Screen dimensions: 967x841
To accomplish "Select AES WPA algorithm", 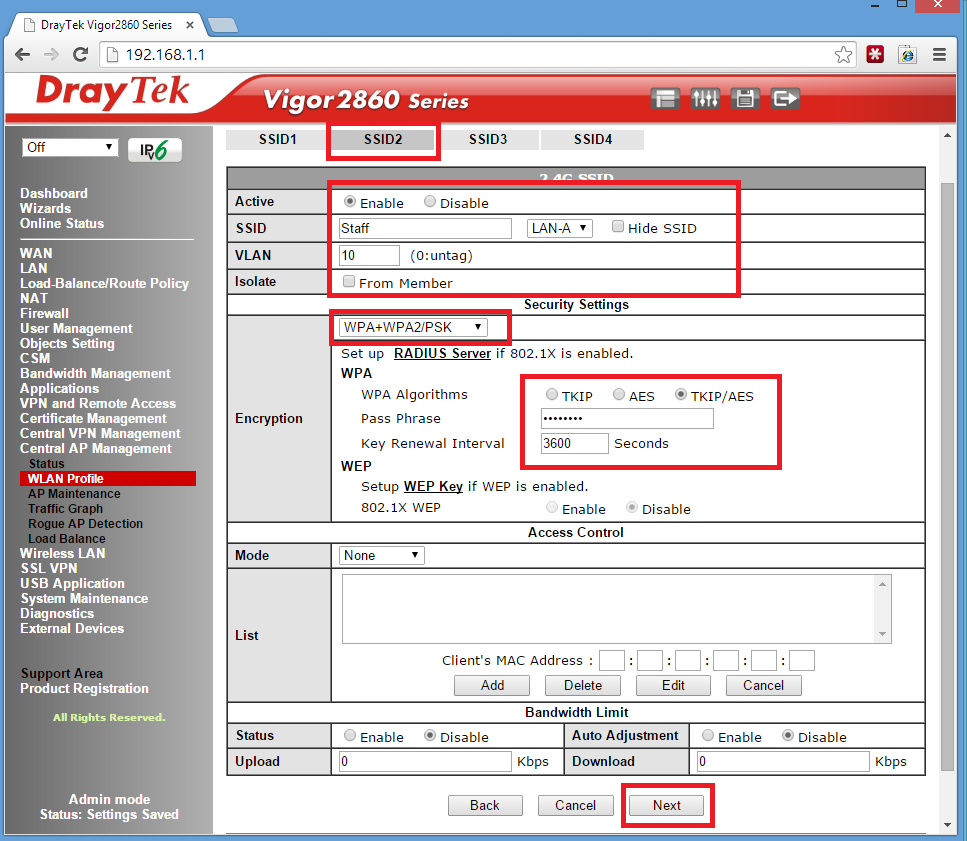I will [619, 394].
